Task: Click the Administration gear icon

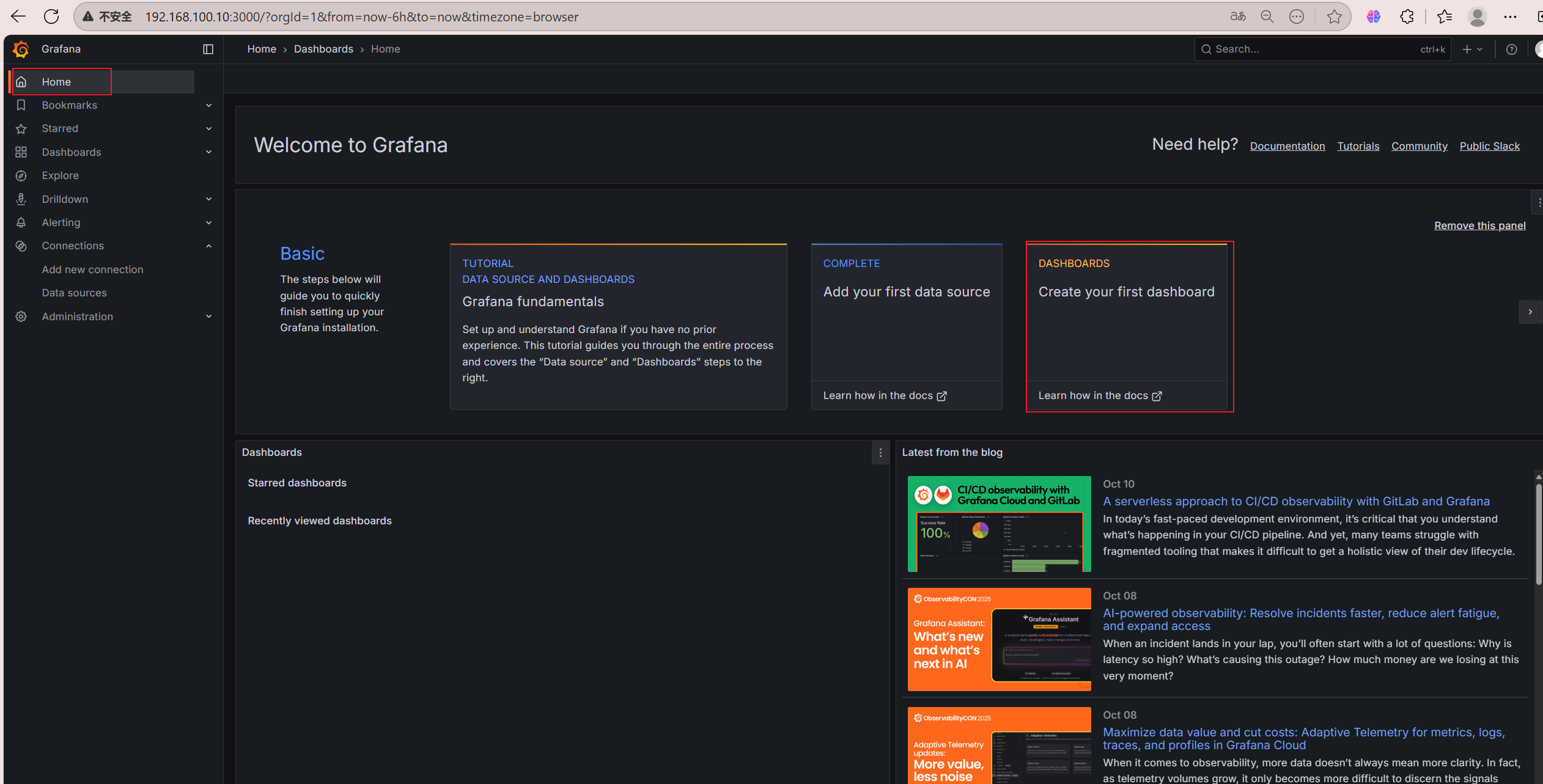Action: coord(21,317)
